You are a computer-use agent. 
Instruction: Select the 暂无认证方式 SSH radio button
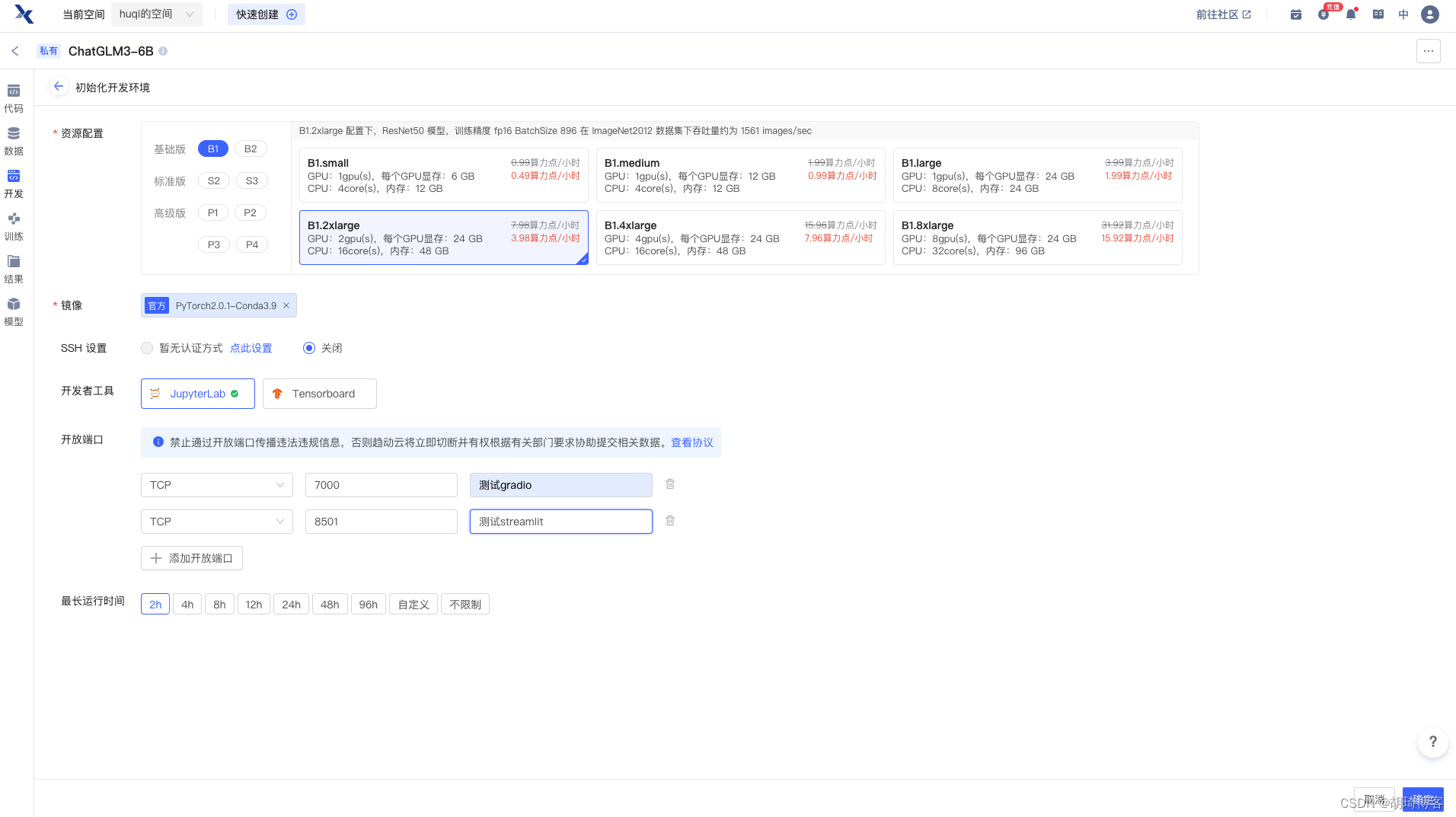pyautogui.click(x=147, y=348)
